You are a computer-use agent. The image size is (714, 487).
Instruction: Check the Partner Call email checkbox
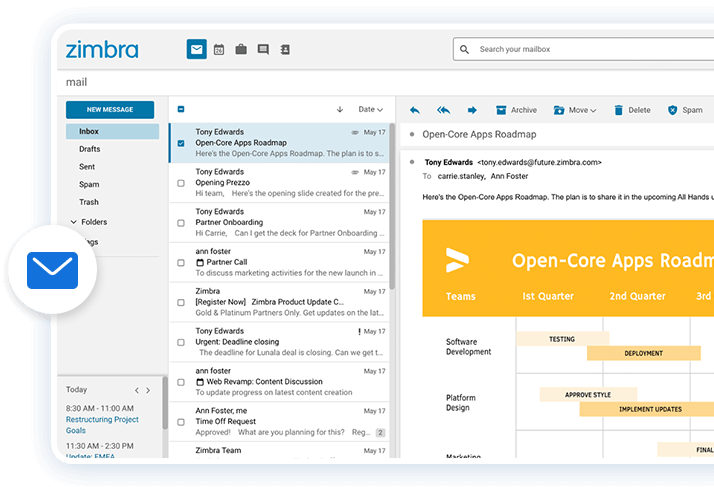[181, 263]
